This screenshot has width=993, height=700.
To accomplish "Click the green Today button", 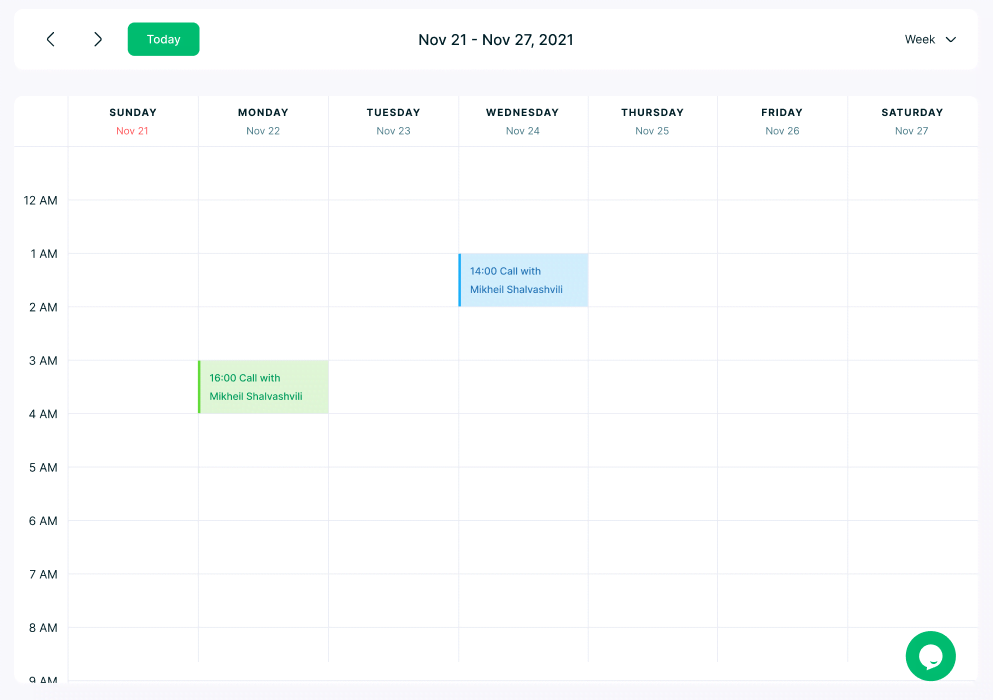I will pos(163,39).
